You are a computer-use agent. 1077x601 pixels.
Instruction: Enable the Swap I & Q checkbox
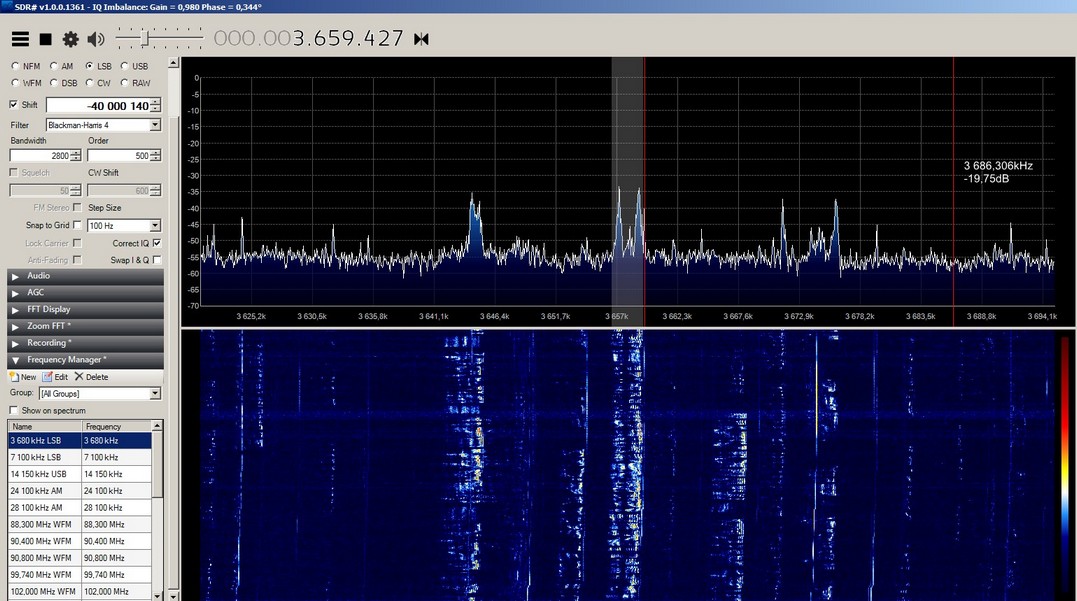[157, 260]
